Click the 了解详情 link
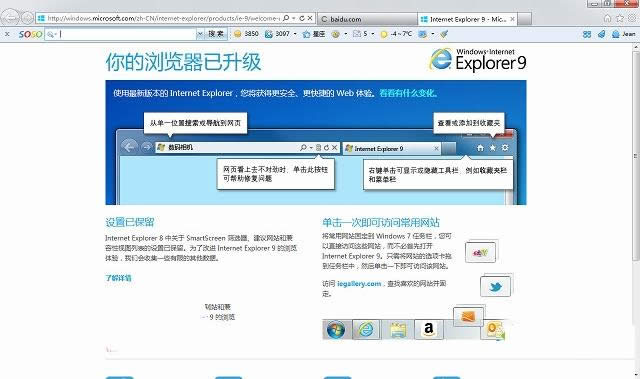The image size is (642, 379). pyautogui.click(x=118, y=278)
